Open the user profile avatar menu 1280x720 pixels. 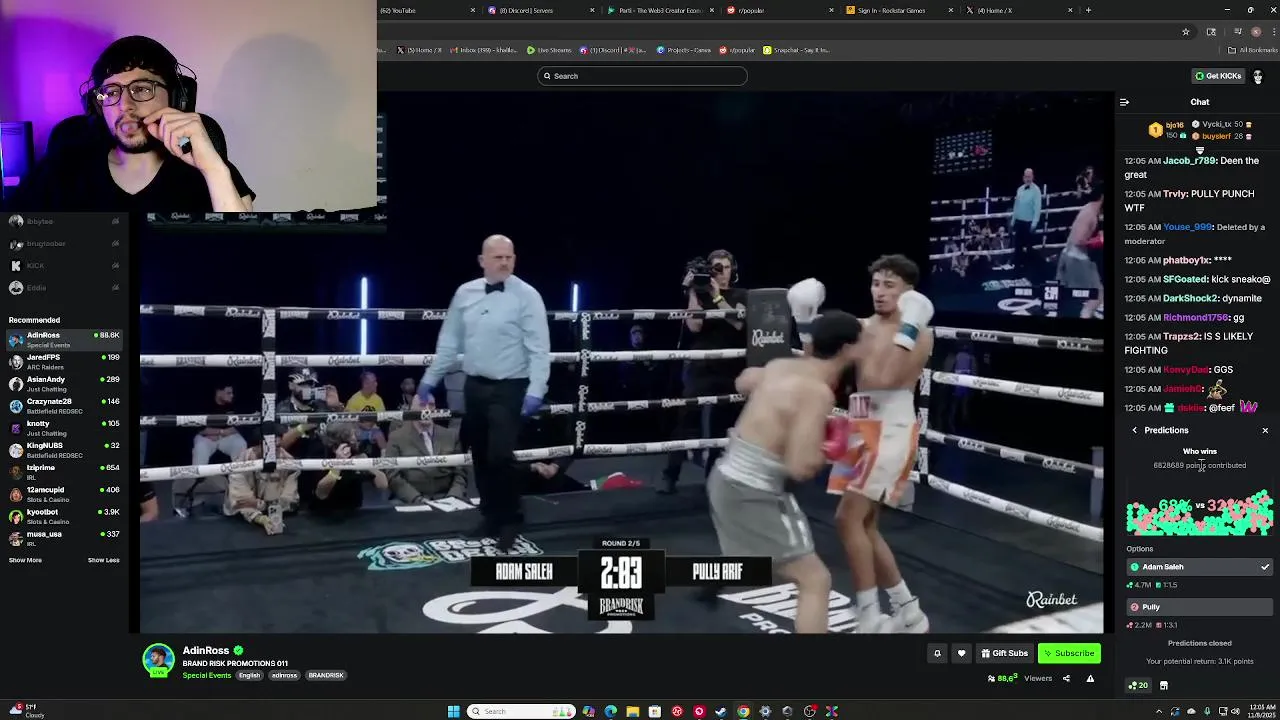pos(1258,76)
